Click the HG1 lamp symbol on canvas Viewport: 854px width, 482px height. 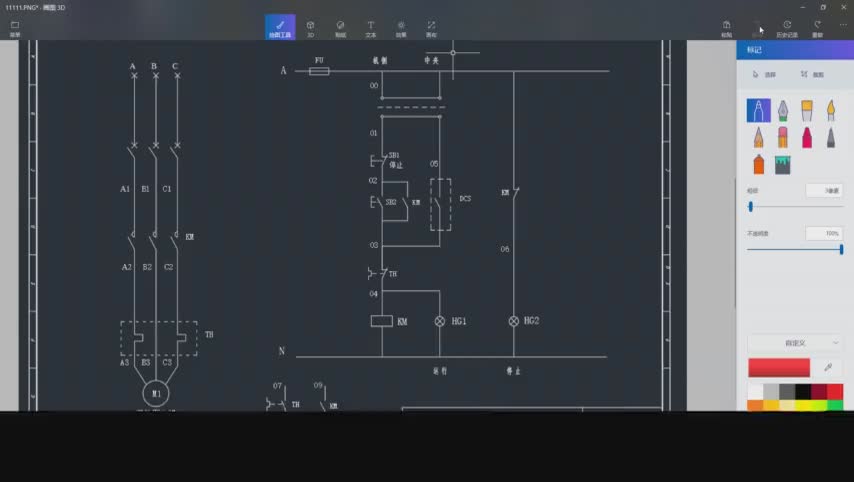440,321
